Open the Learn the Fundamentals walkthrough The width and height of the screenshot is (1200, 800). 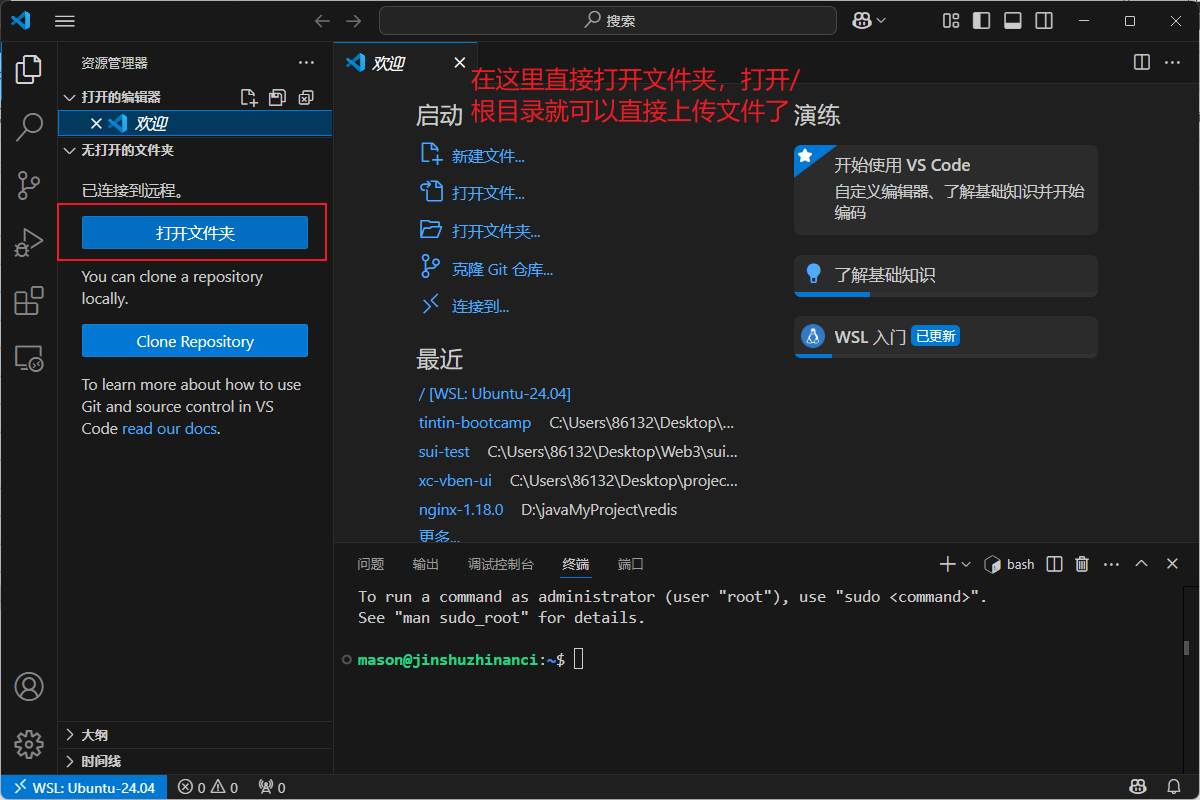pos(946,276)
